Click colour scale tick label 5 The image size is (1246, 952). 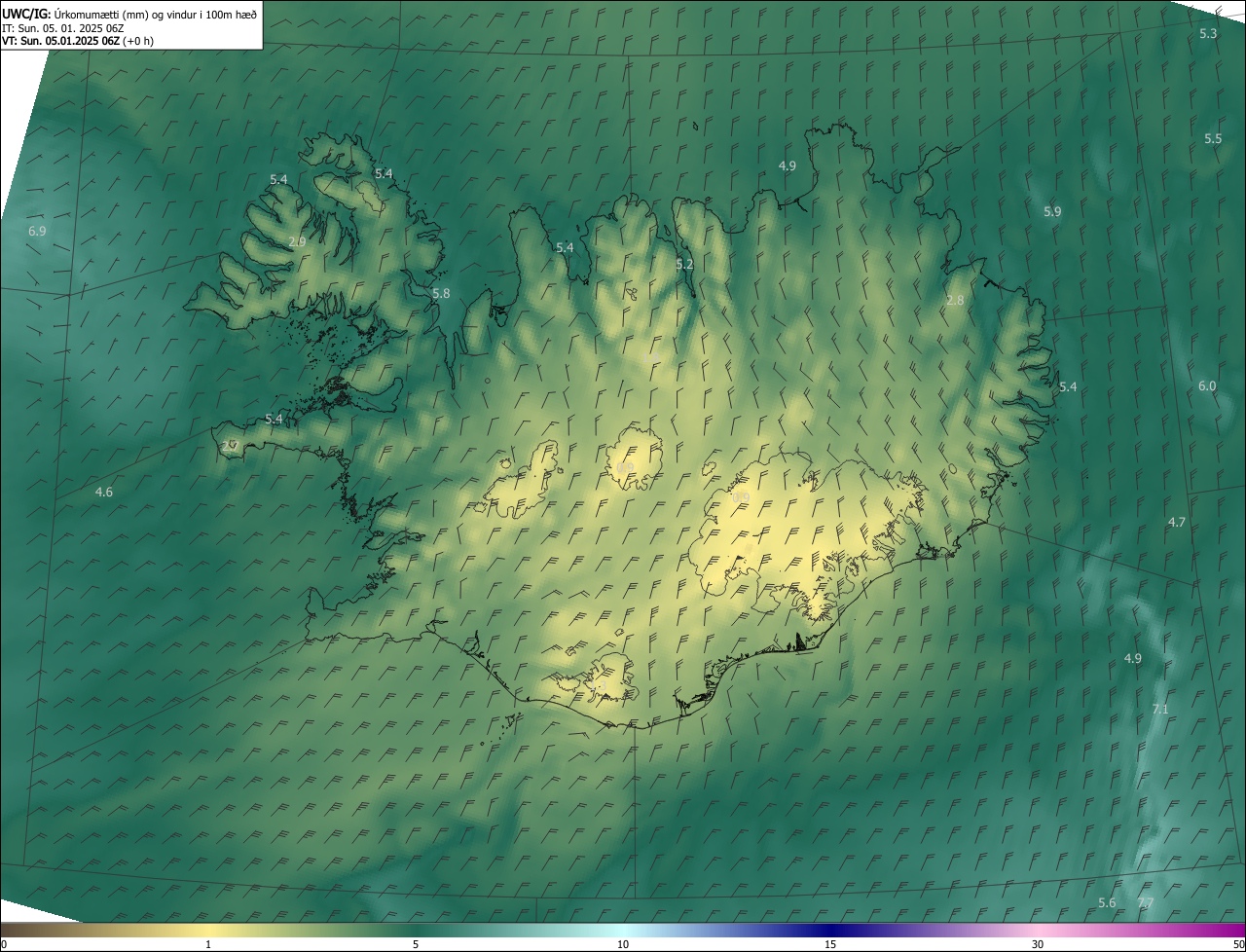coord(416,944)
